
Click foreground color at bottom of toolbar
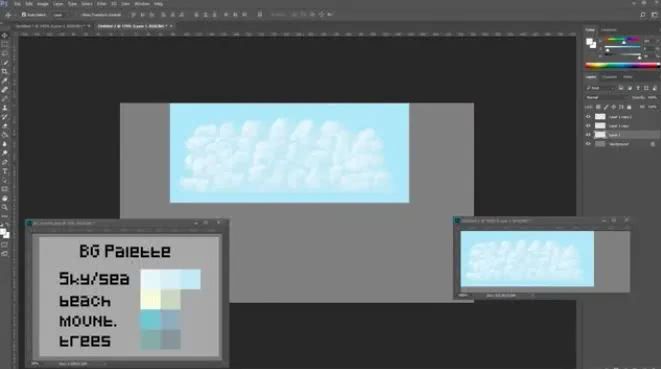point(3,231)
